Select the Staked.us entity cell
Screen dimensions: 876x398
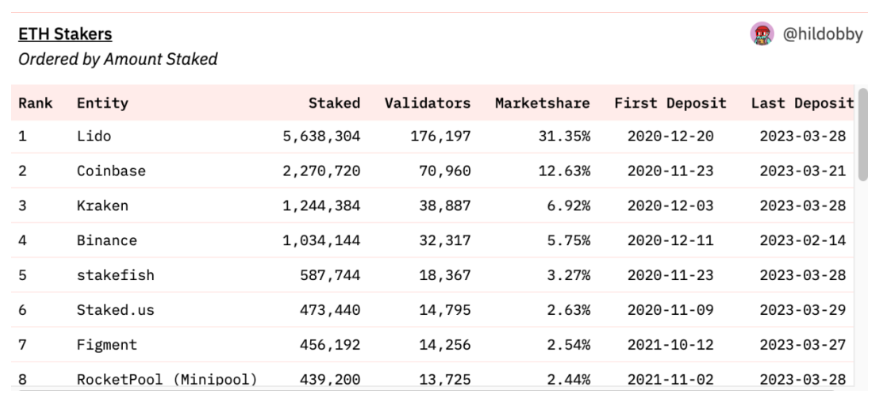tap(115, 310)
